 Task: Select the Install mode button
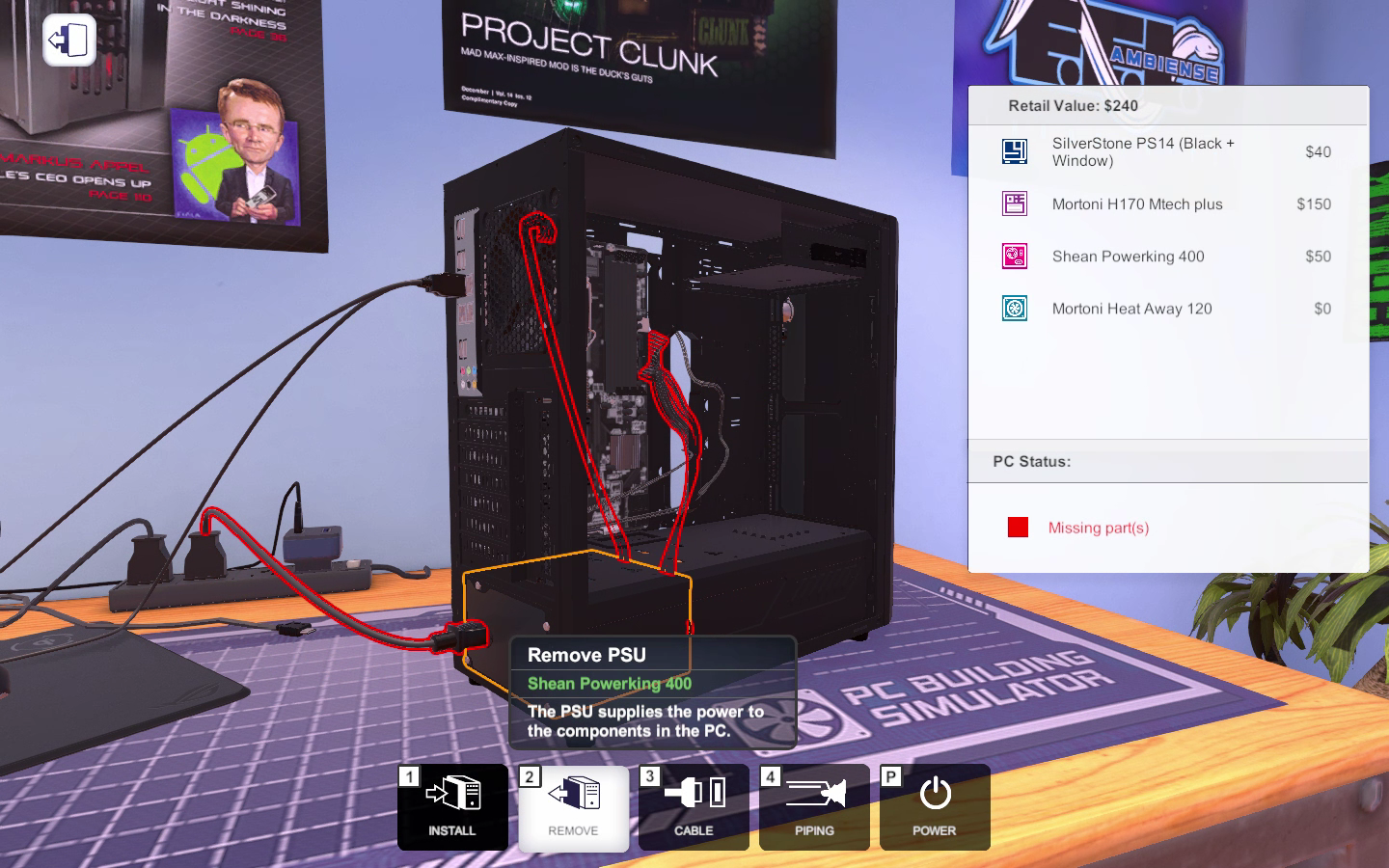point(452,807)
